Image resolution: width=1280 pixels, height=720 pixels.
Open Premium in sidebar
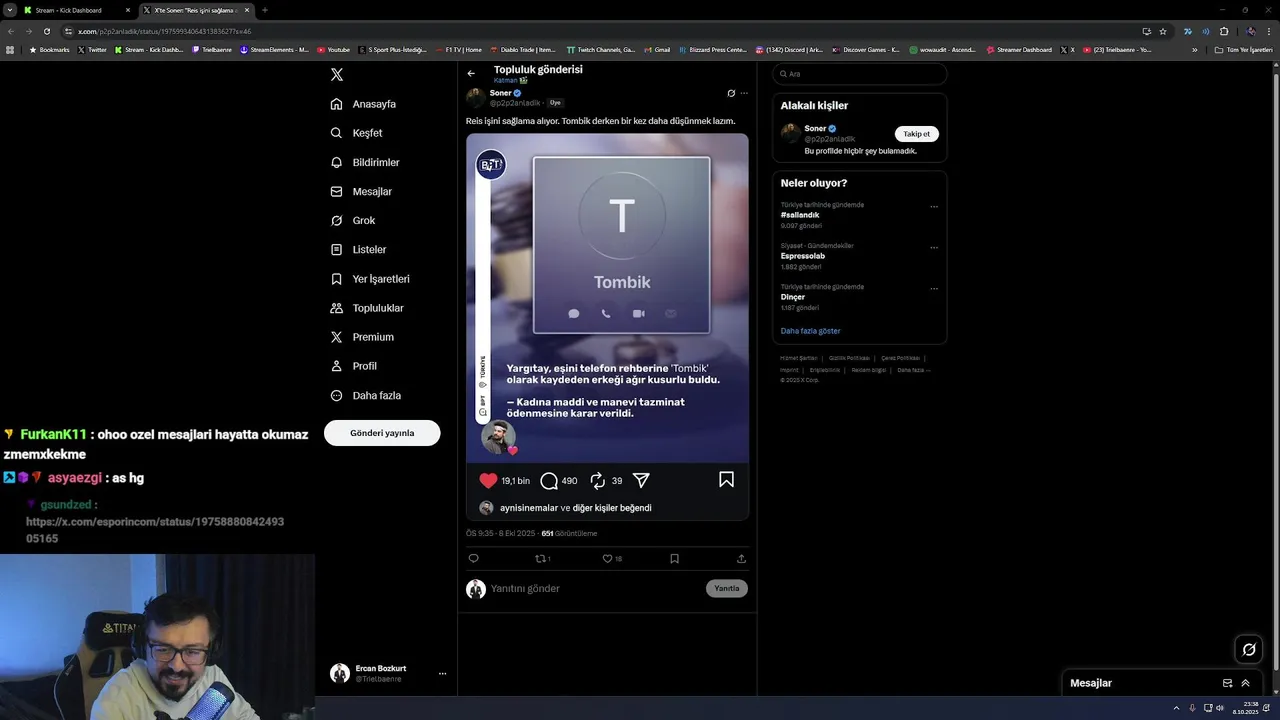click(x=362, y=337)
